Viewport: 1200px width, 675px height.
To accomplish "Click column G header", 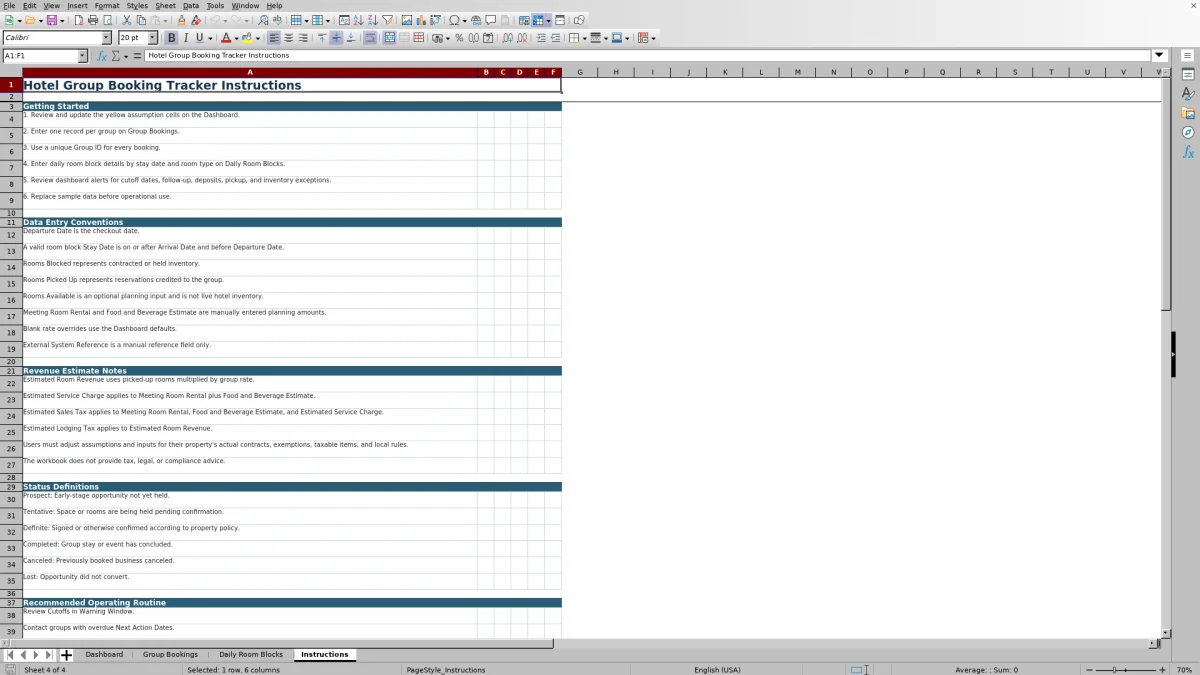I will (x=580, y=72).
